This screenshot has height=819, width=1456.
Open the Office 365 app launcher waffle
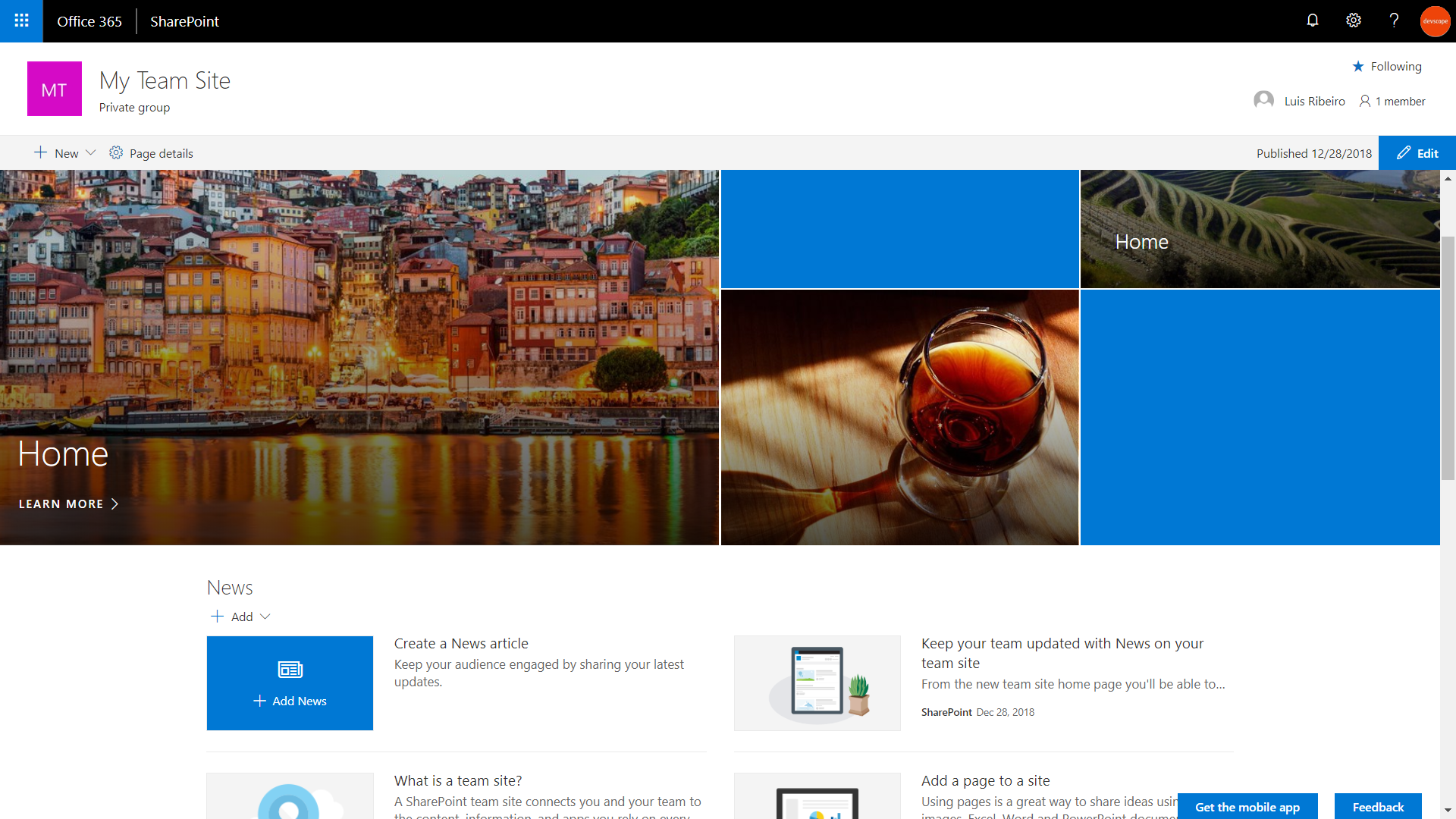tap(21, 21)
